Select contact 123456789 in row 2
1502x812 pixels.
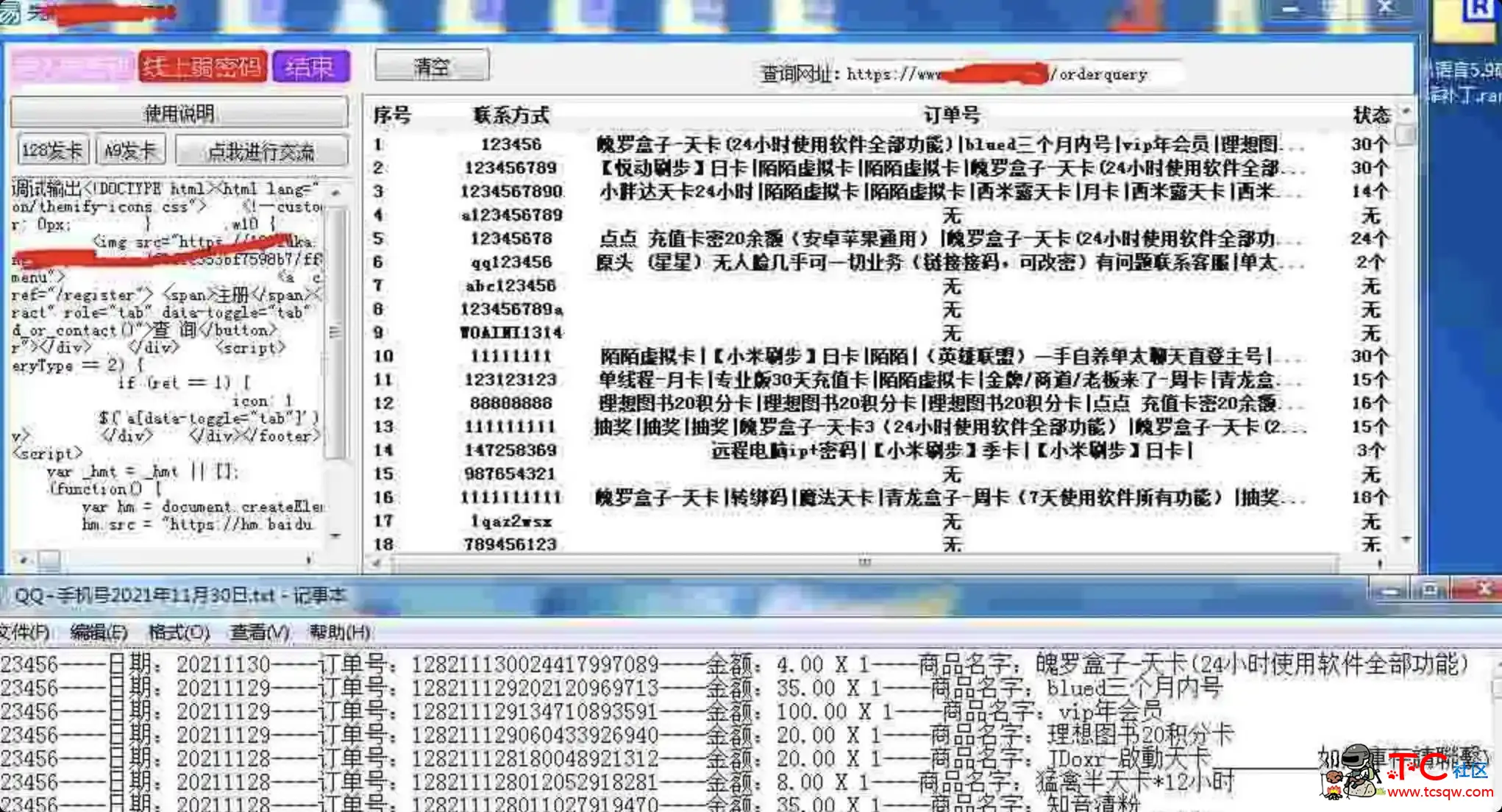[x=511, y=168]
